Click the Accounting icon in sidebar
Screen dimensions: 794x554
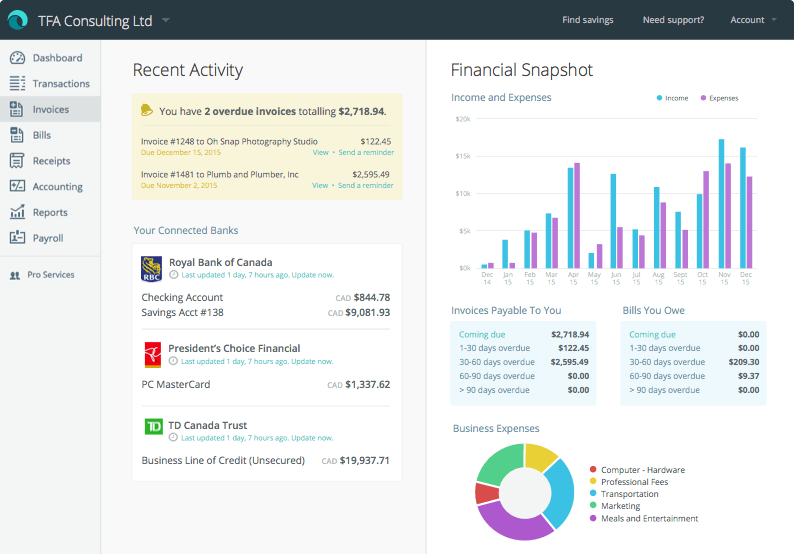pyautogui.click(x=17, y=187)
